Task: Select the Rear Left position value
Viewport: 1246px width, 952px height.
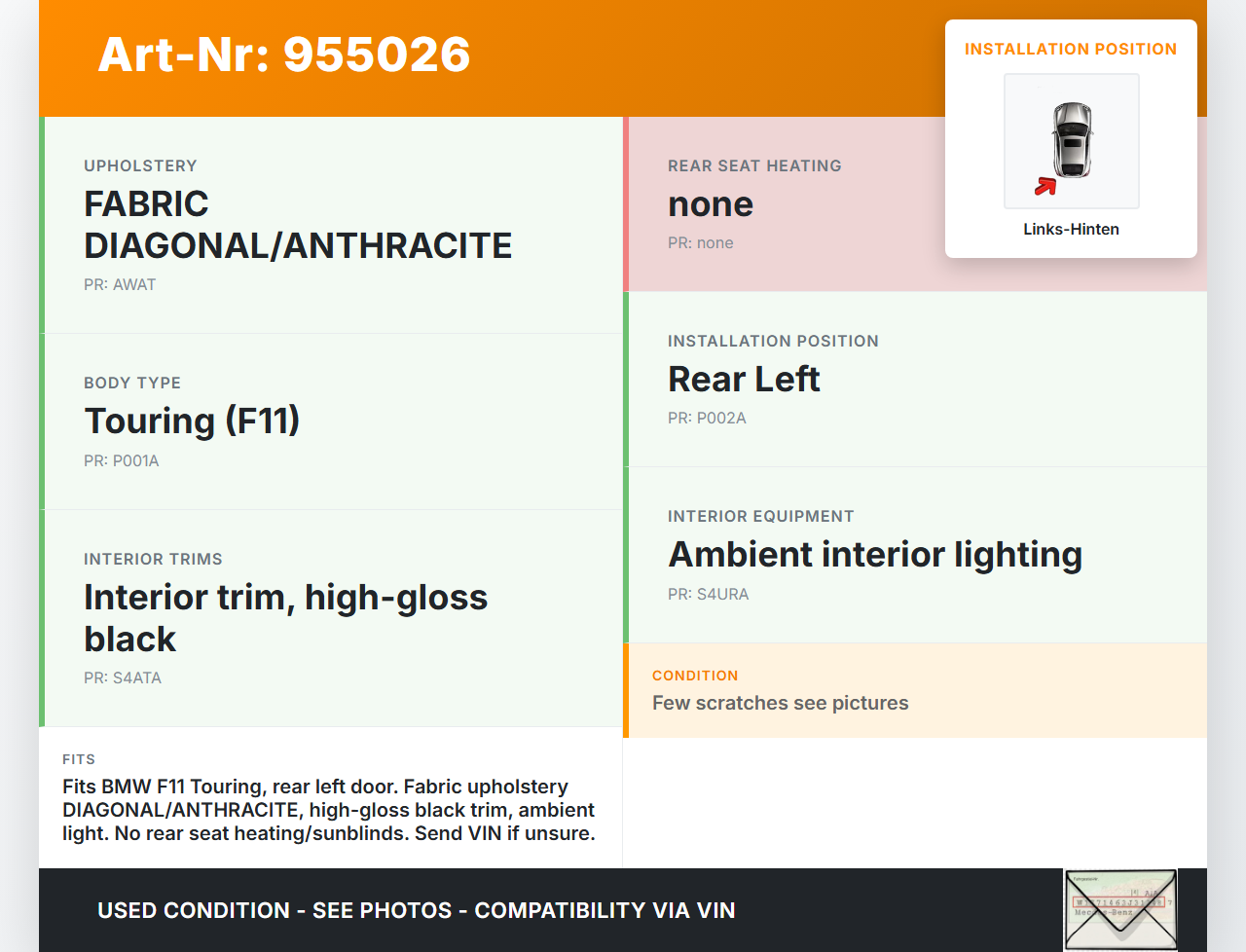Action: 744,380
